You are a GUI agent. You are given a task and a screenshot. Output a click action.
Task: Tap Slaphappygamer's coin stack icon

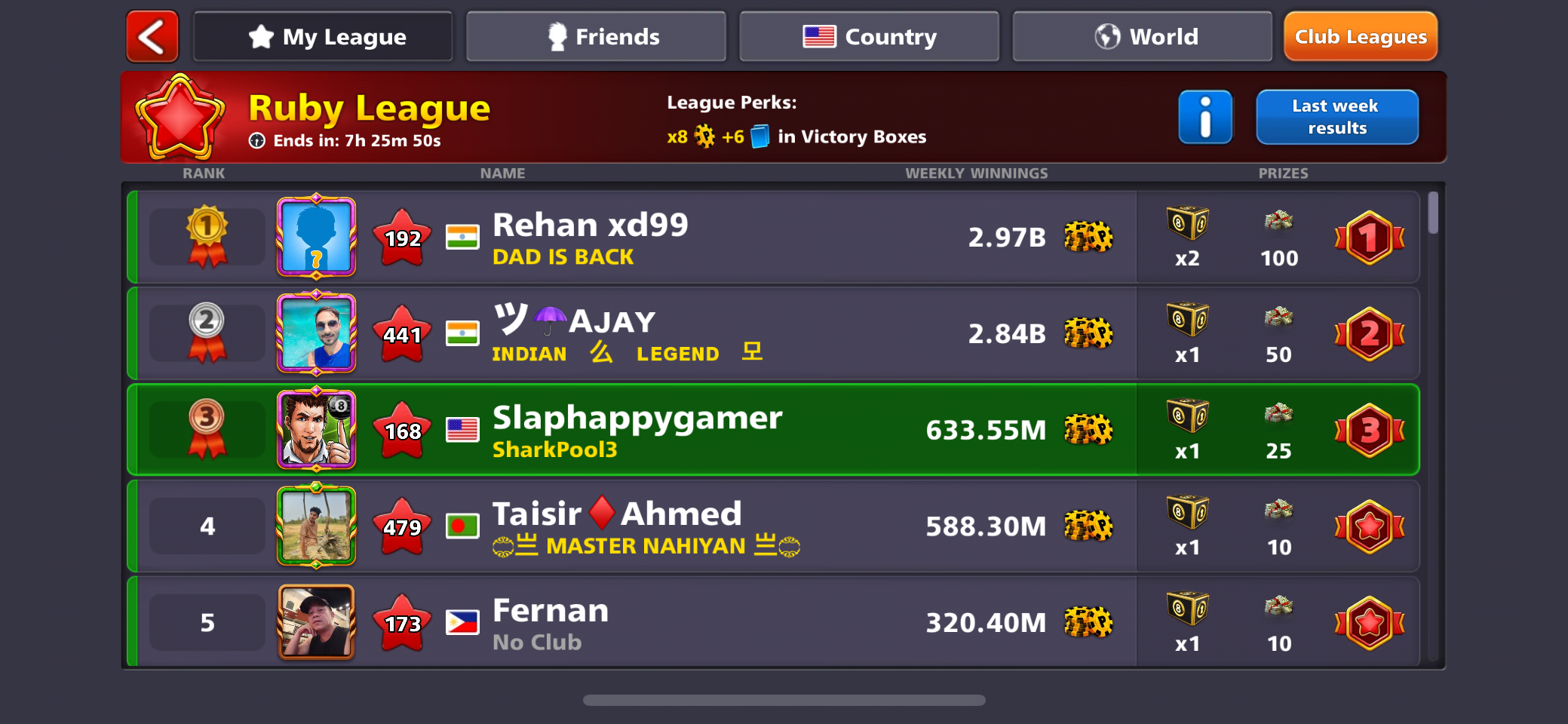(1088, 430)
